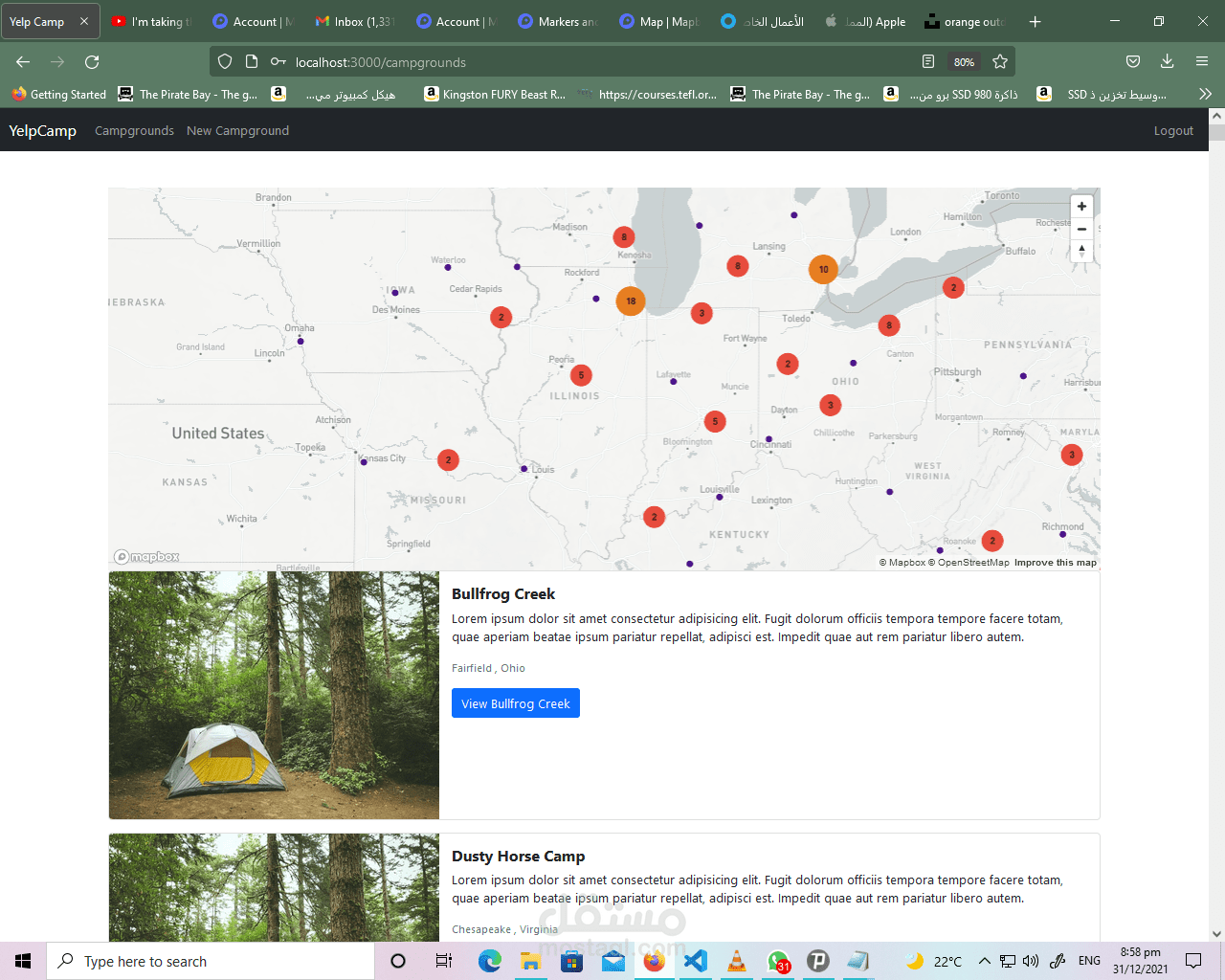Open Visual Studio Code from taskbar

pos(696,961)
